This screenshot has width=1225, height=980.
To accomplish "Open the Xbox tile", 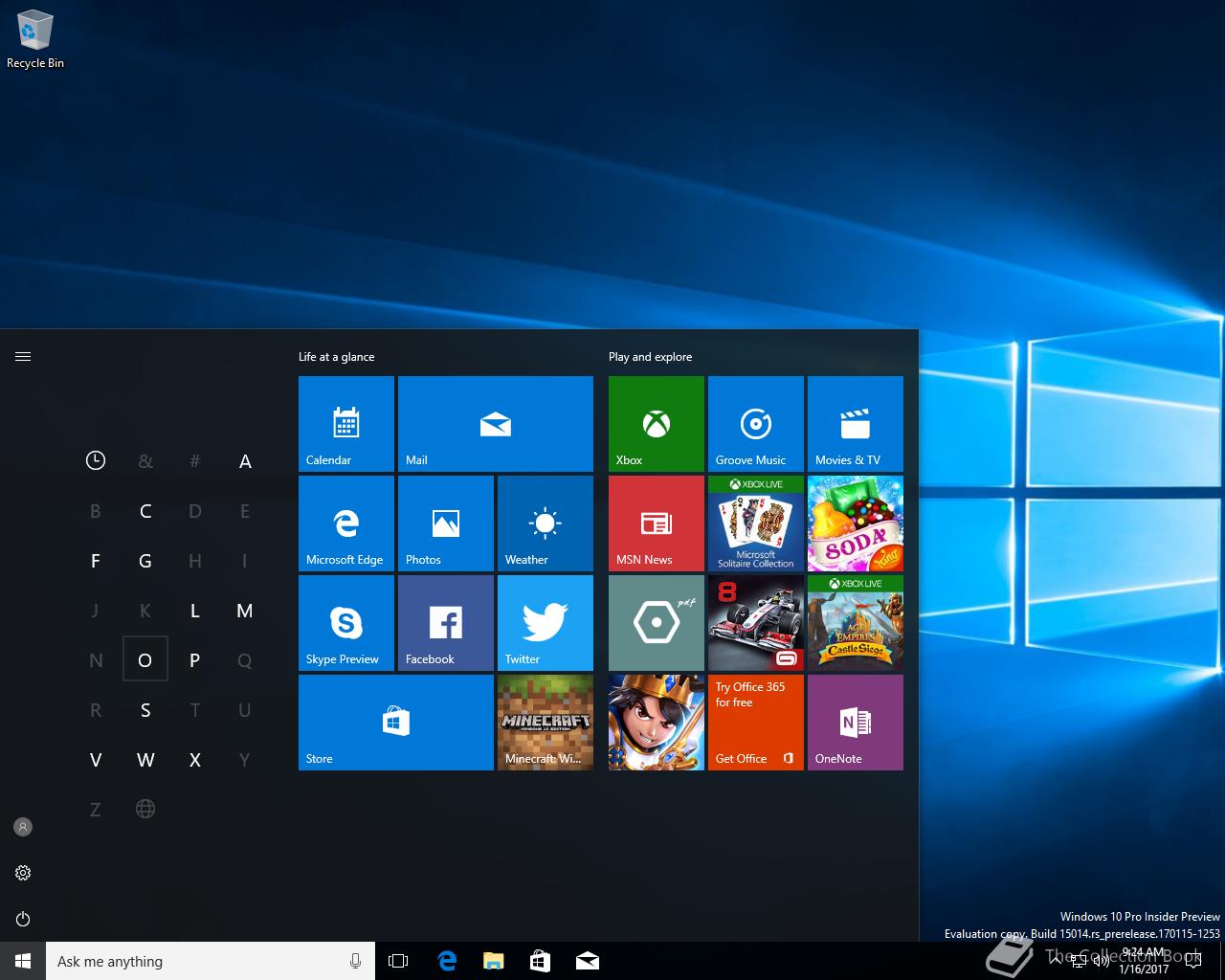I will click(657, 424).
